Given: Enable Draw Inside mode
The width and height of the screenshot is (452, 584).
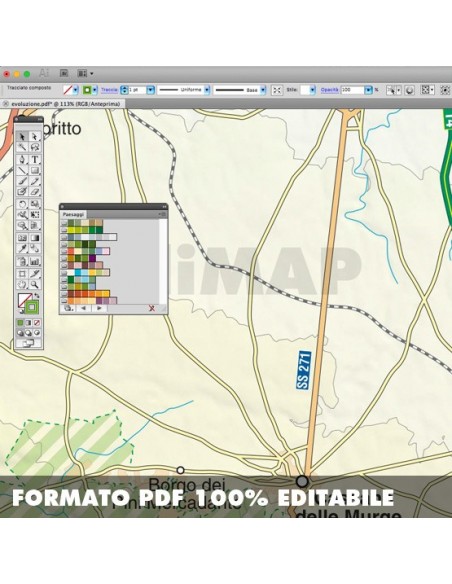Looking at the screenshot, I should tap(37, 333).
